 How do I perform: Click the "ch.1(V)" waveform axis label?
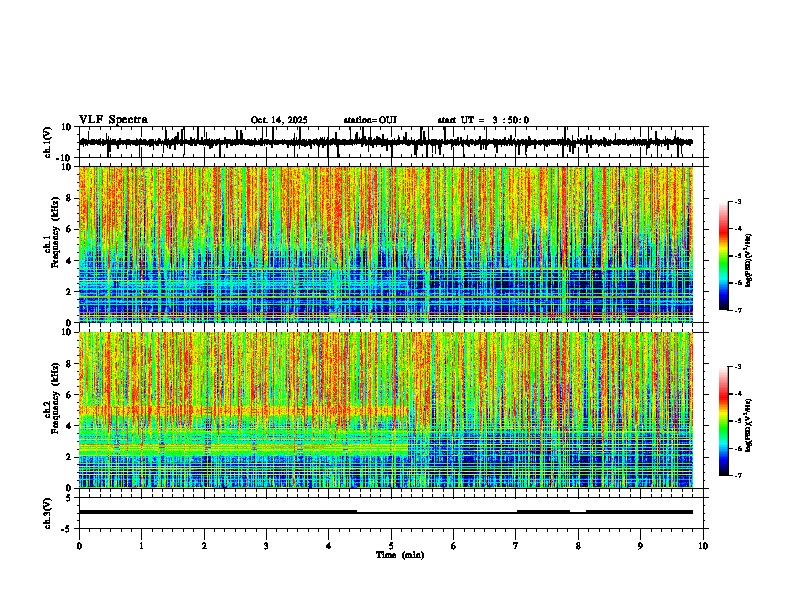[48, 142]
